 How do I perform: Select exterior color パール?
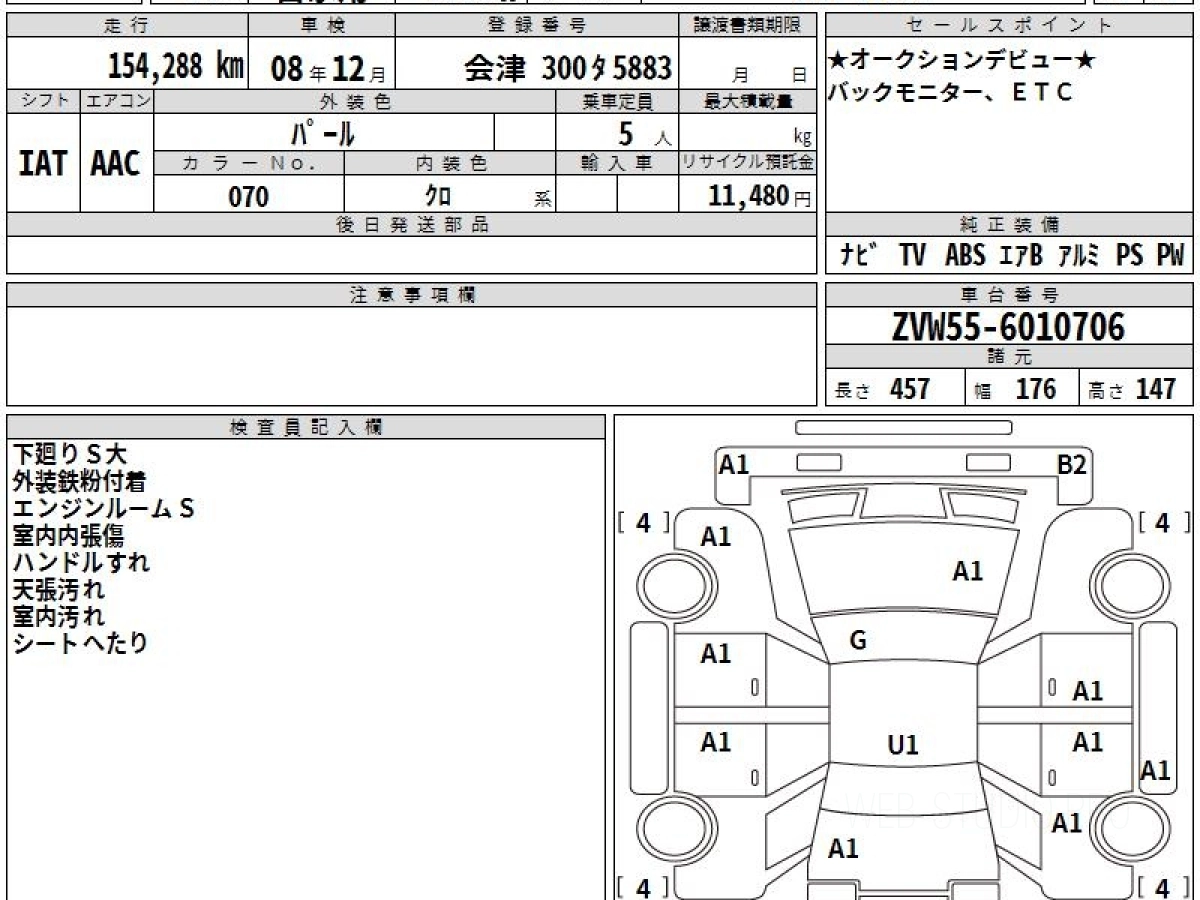click(x=323, y=132)
